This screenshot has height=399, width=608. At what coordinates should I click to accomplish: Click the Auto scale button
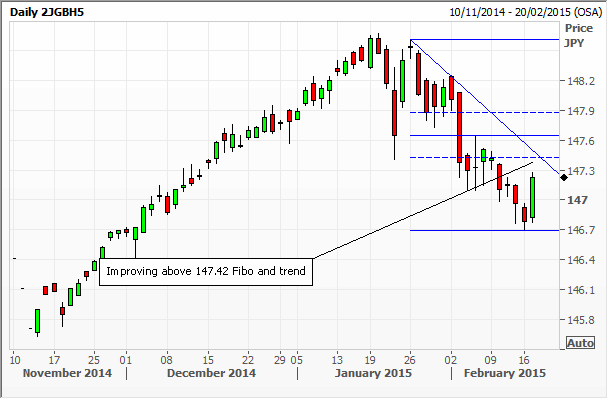coord(580,343)
